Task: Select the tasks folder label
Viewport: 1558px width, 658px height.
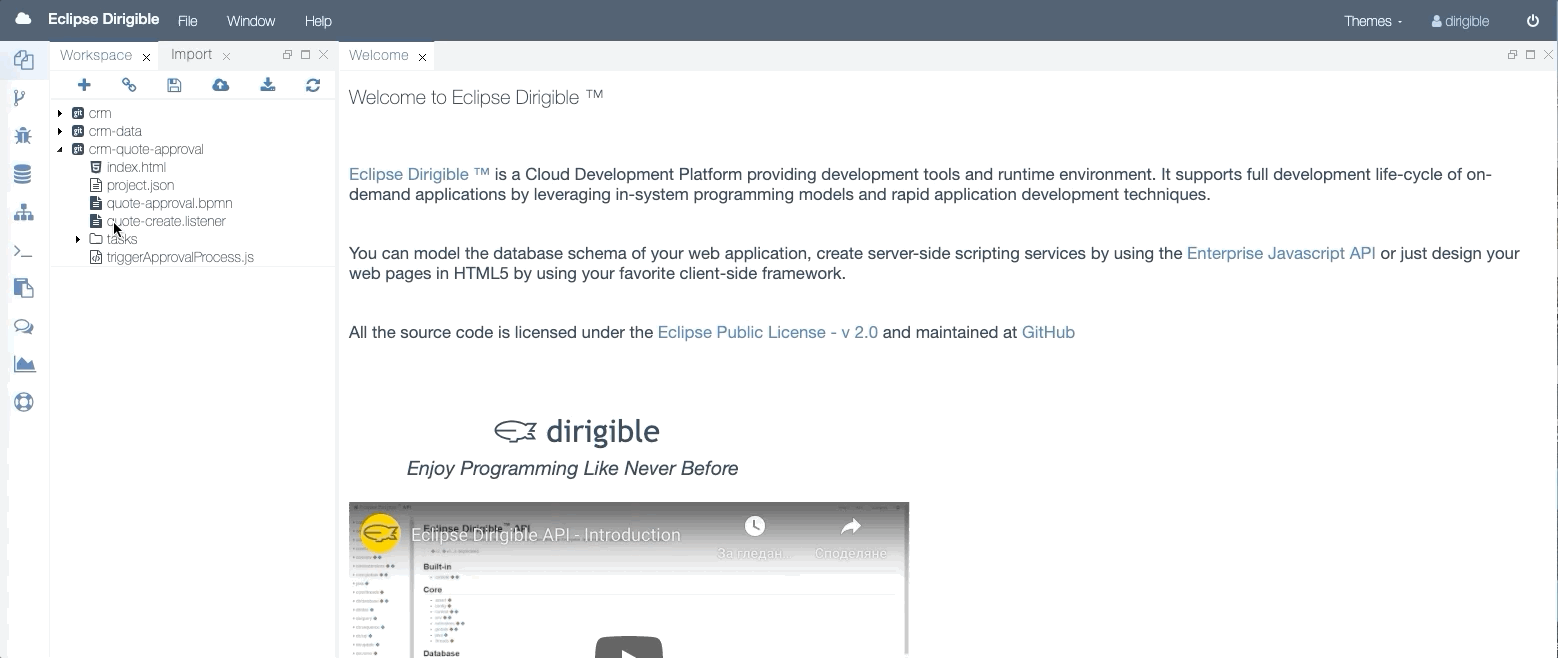Action: coord(122,239)
